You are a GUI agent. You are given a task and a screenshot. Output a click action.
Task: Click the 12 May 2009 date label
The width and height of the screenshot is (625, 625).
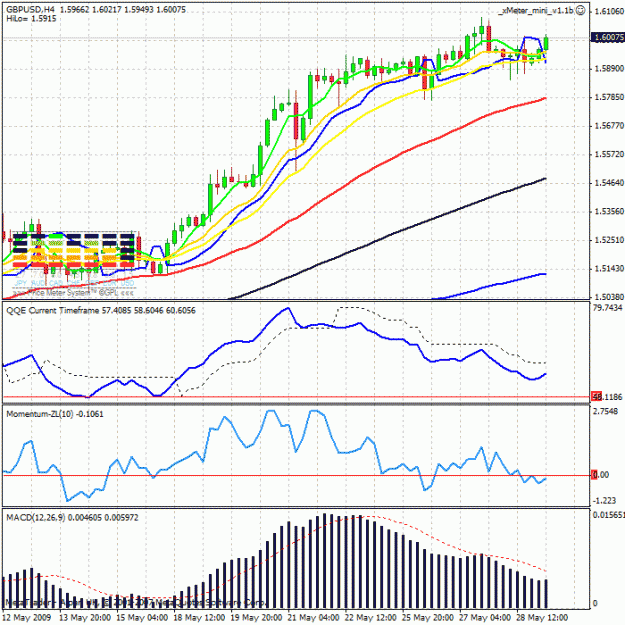(26, 617)
